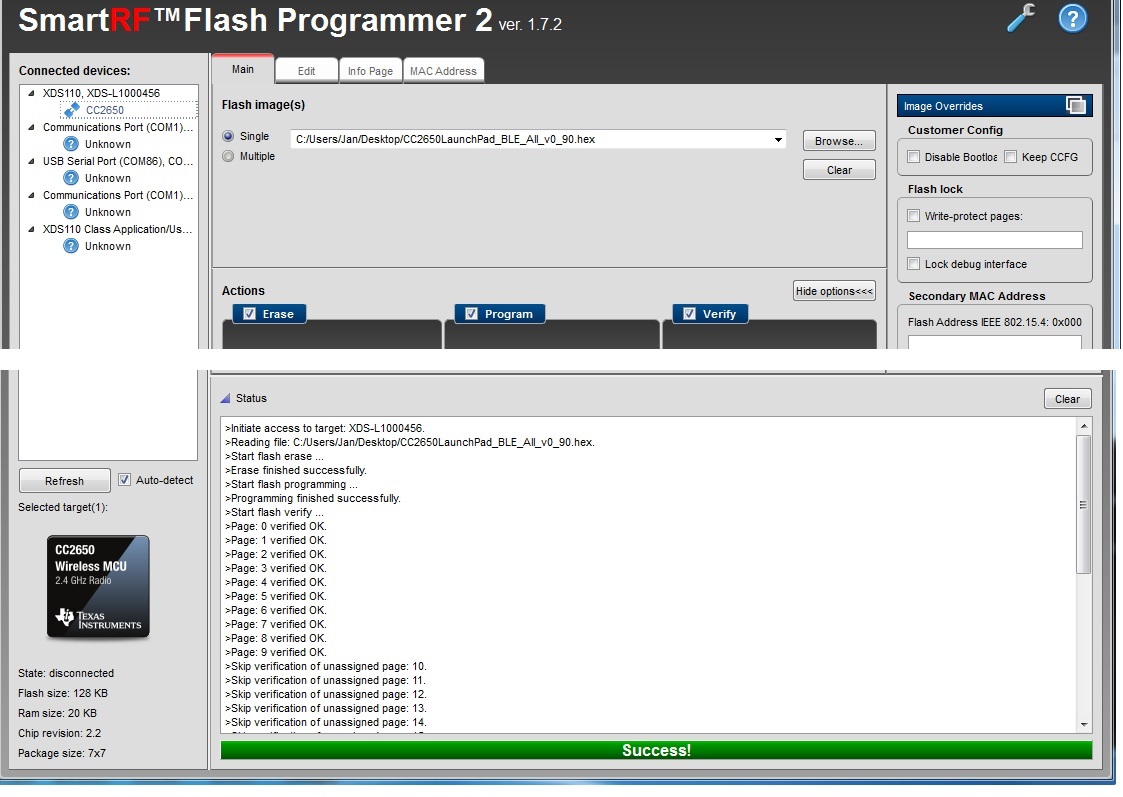Image resolution: width=1123 pixels, height=797 pixels.
Task: Enable the Keep CCFG checkbox
Action: pyautogui.click(x=1011, y=157)
